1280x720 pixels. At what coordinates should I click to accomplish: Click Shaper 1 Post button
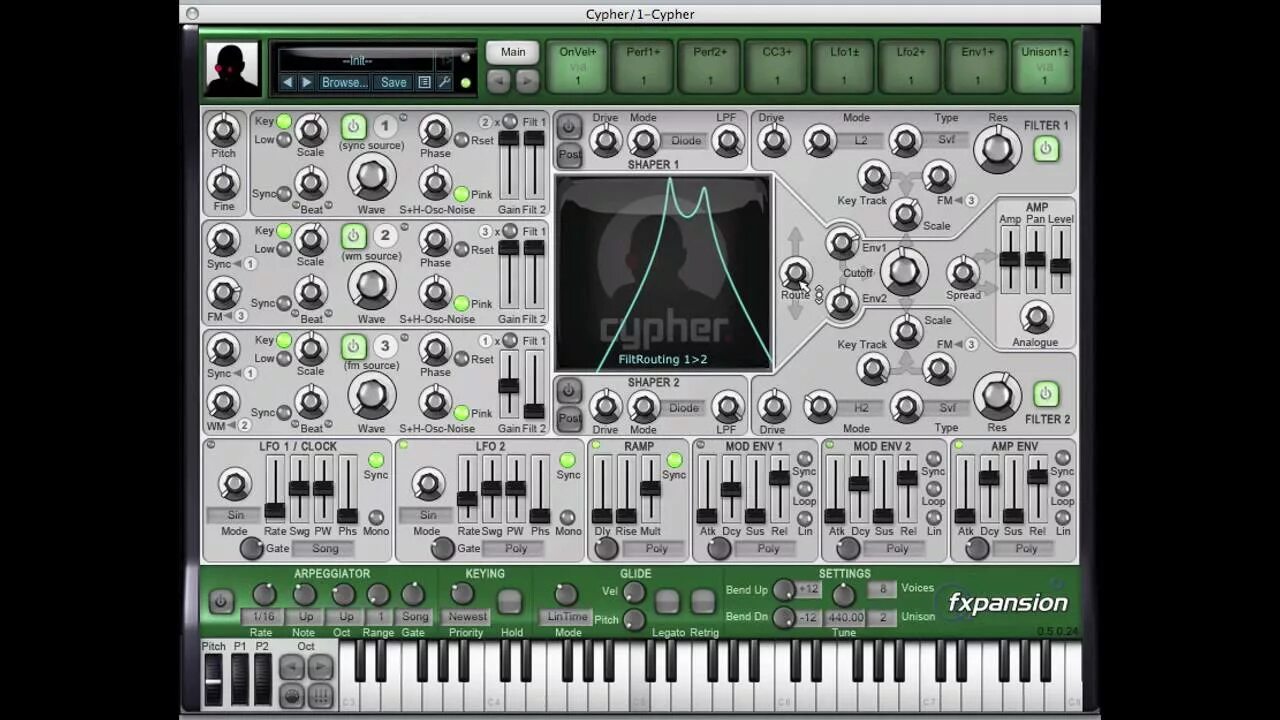[x=569, y=155]
